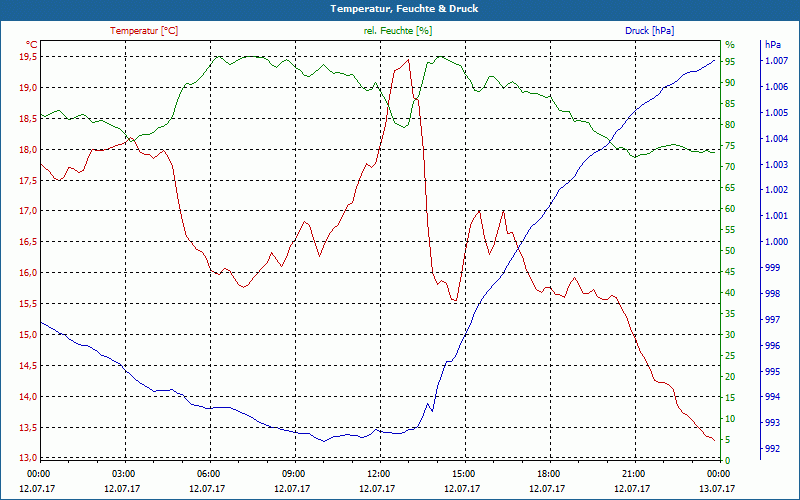
Task: Click the 13.07.17 date label
Action: (717, 488)
